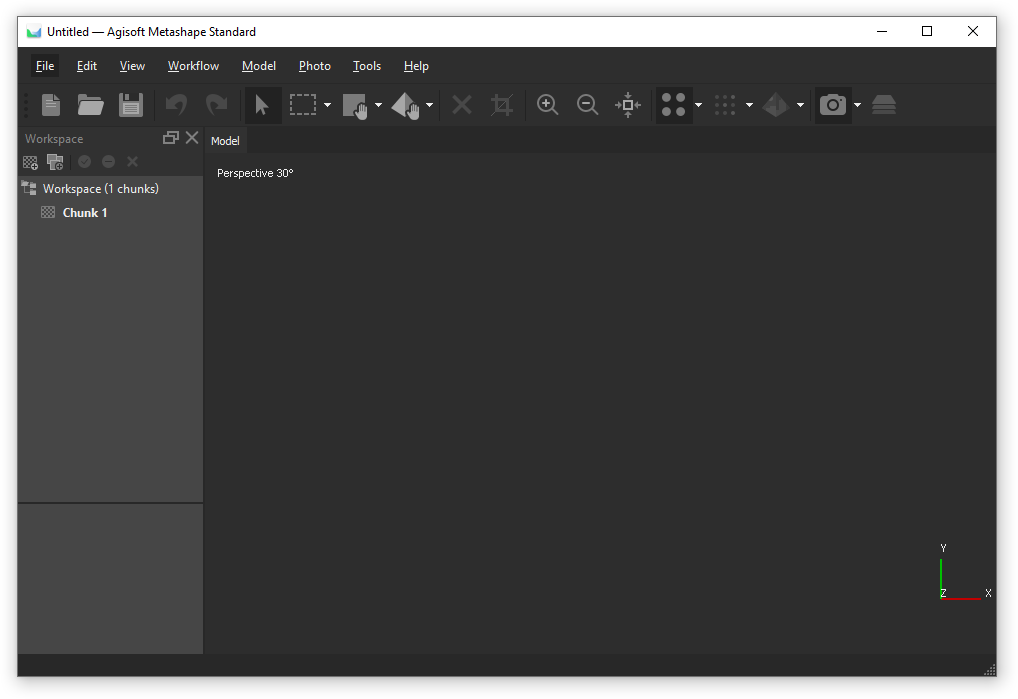Image resolution: width=1018 pixels, height=699 pixels.
Task: Open the point cloud view dropdown arrow
Action: coord(699,105)
